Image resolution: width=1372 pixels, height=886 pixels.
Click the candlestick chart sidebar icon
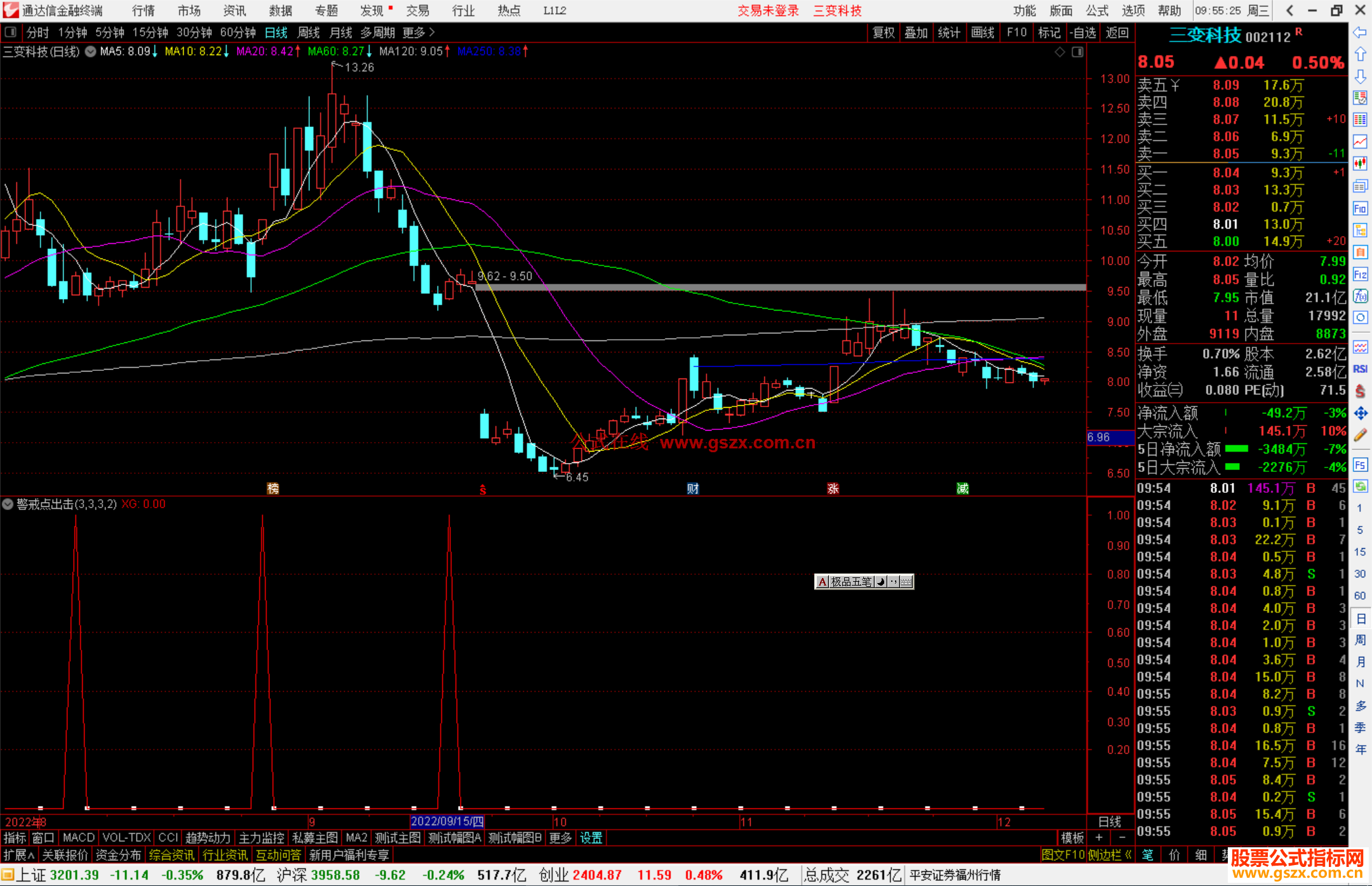tap(1360, 164)
